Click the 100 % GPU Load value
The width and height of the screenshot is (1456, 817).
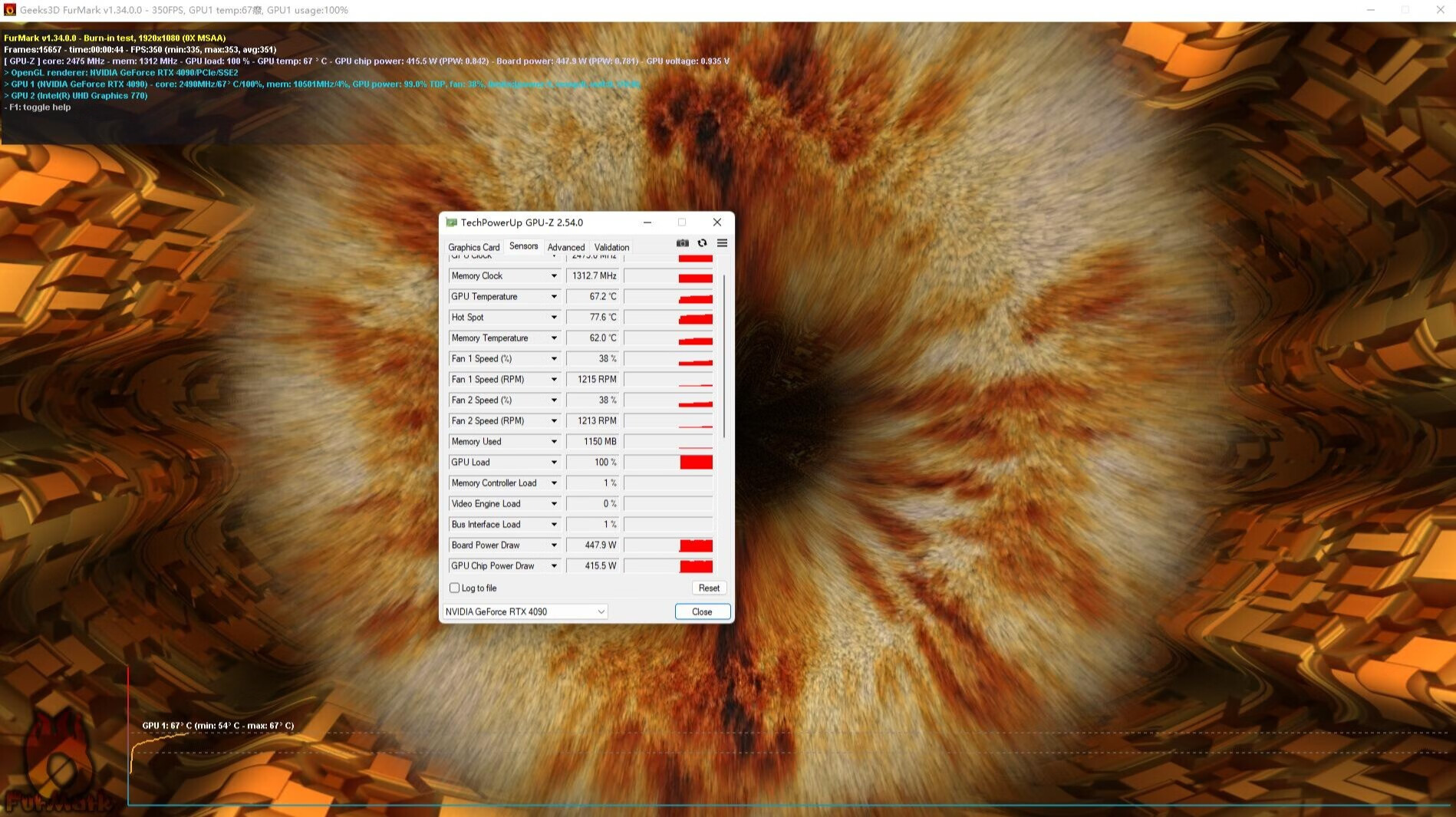(592, 463)
